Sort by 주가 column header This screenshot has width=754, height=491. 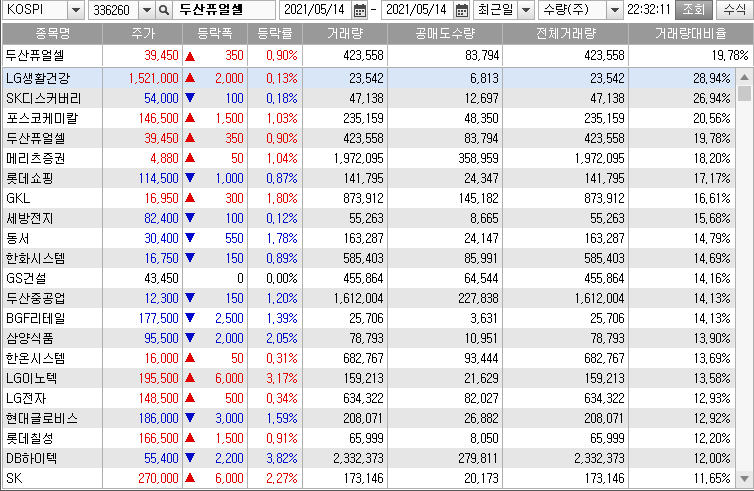[142, 33]
